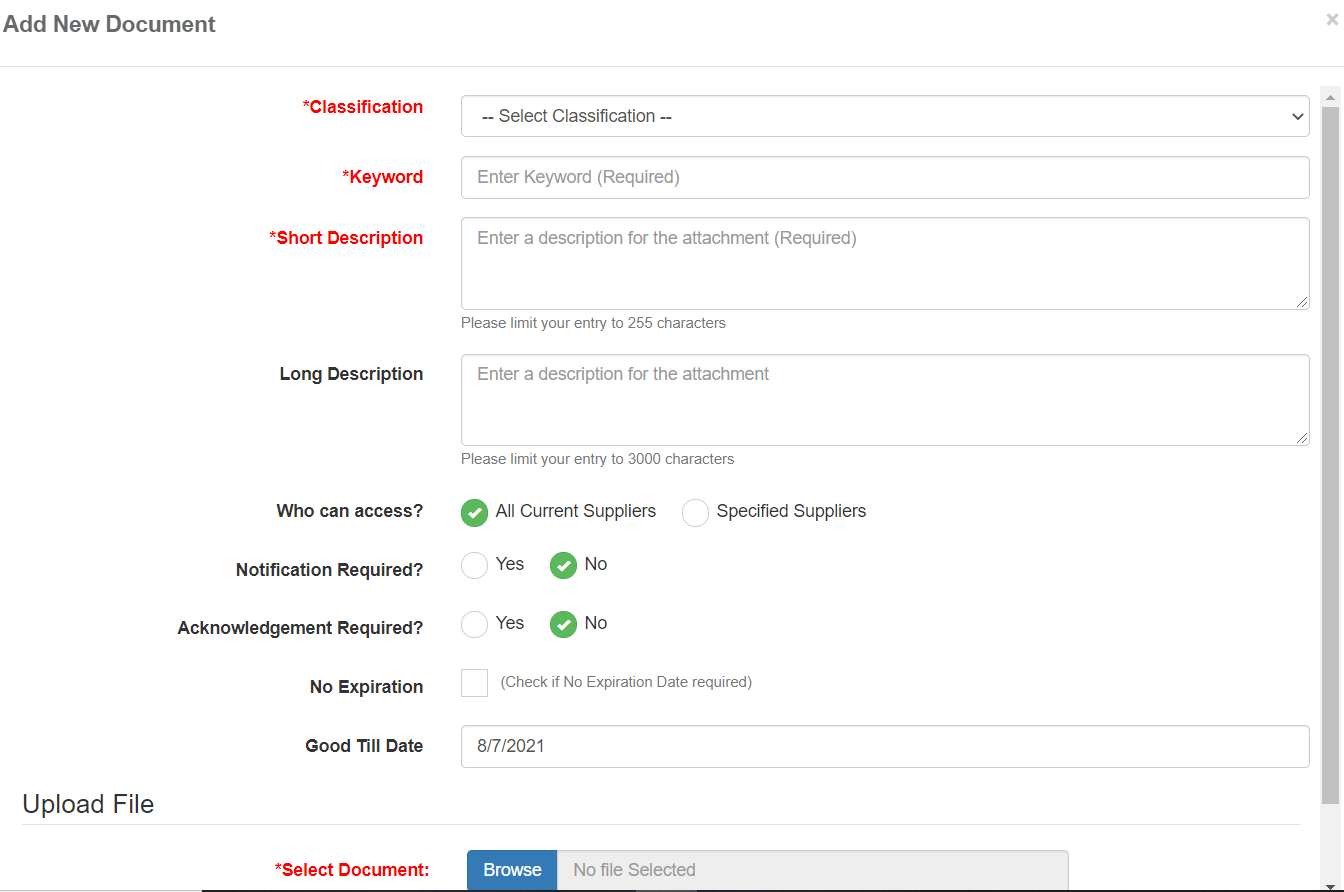Choose Yes for Notification Required

pos(474,566)
